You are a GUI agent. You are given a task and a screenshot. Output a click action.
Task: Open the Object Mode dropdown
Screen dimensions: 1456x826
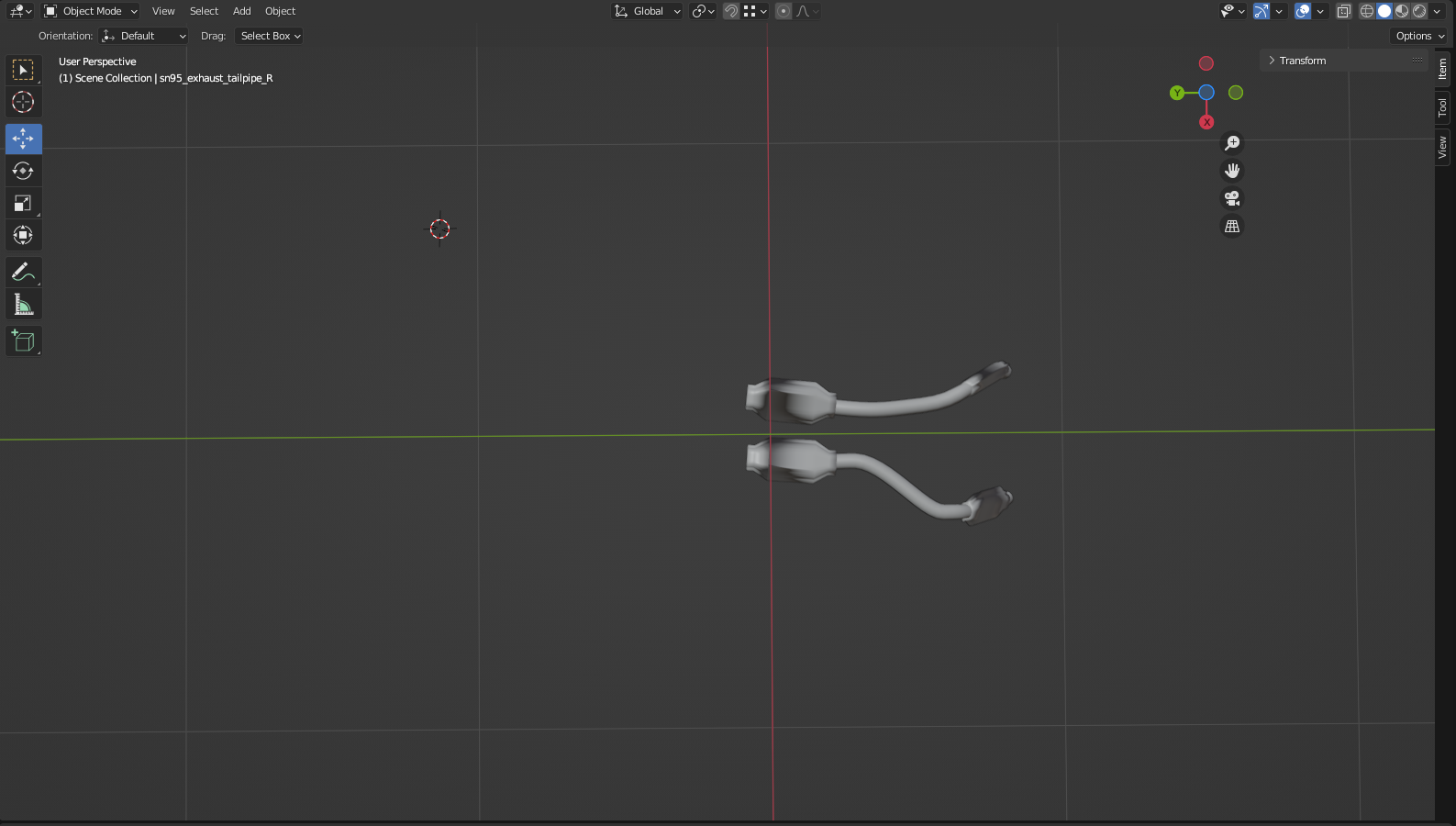(x=91, y=11)
